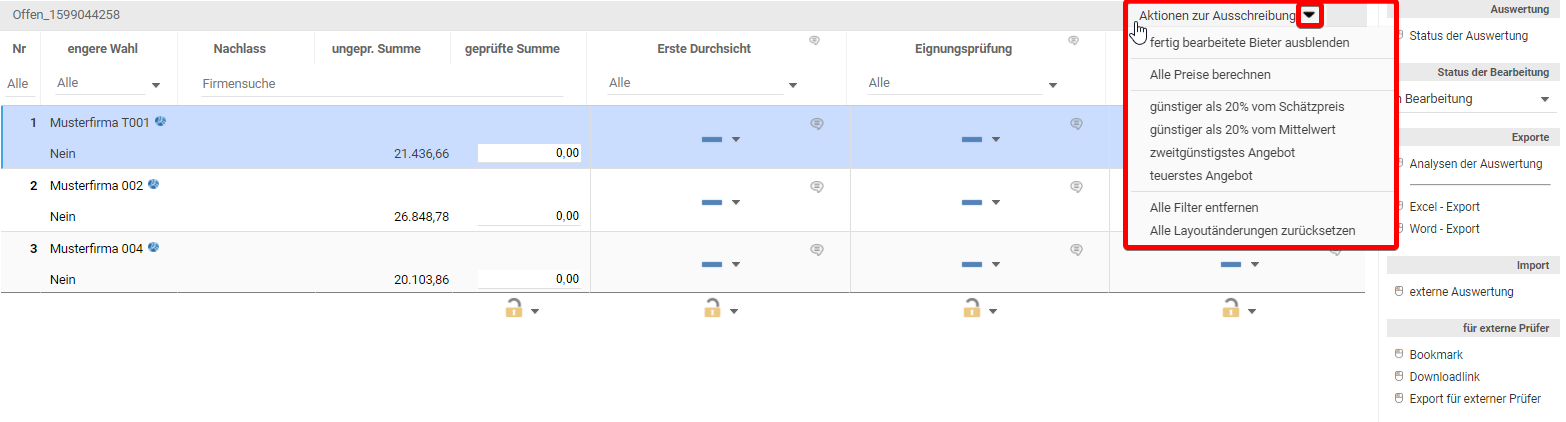Viewport: 1566px width, 422px height.
Task: Open the Status der Bearbeitung dropdown
Action: tap(1544, 99)
